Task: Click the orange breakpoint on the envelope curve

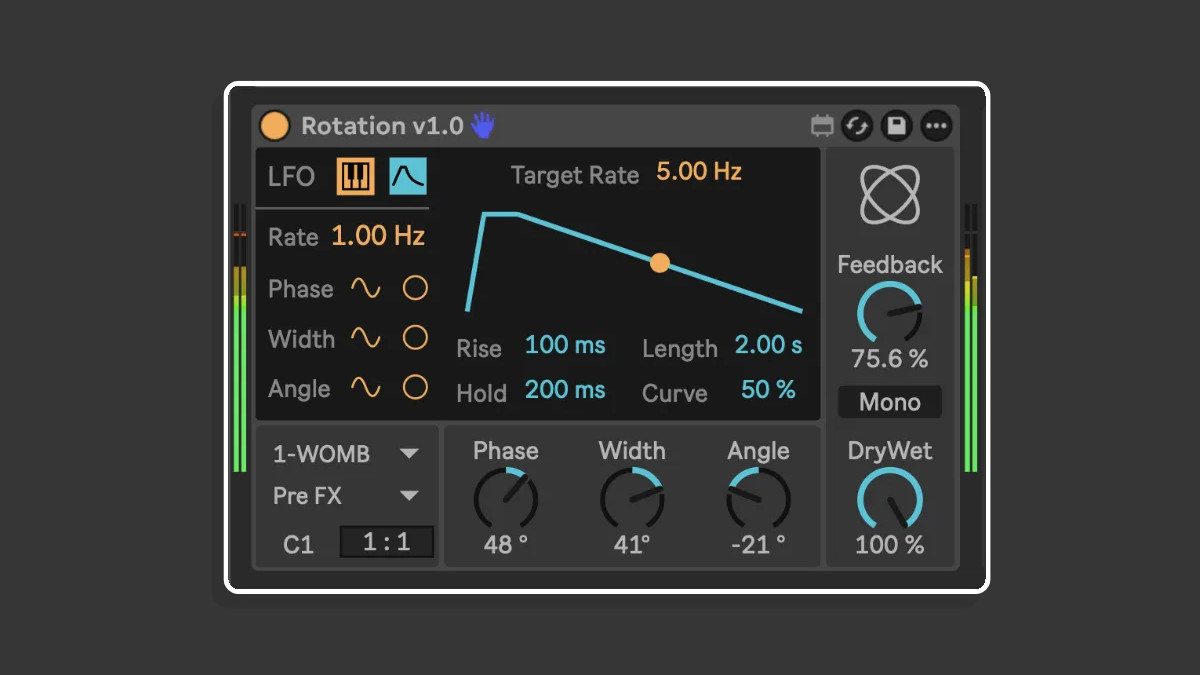Action: coord(660,263)
